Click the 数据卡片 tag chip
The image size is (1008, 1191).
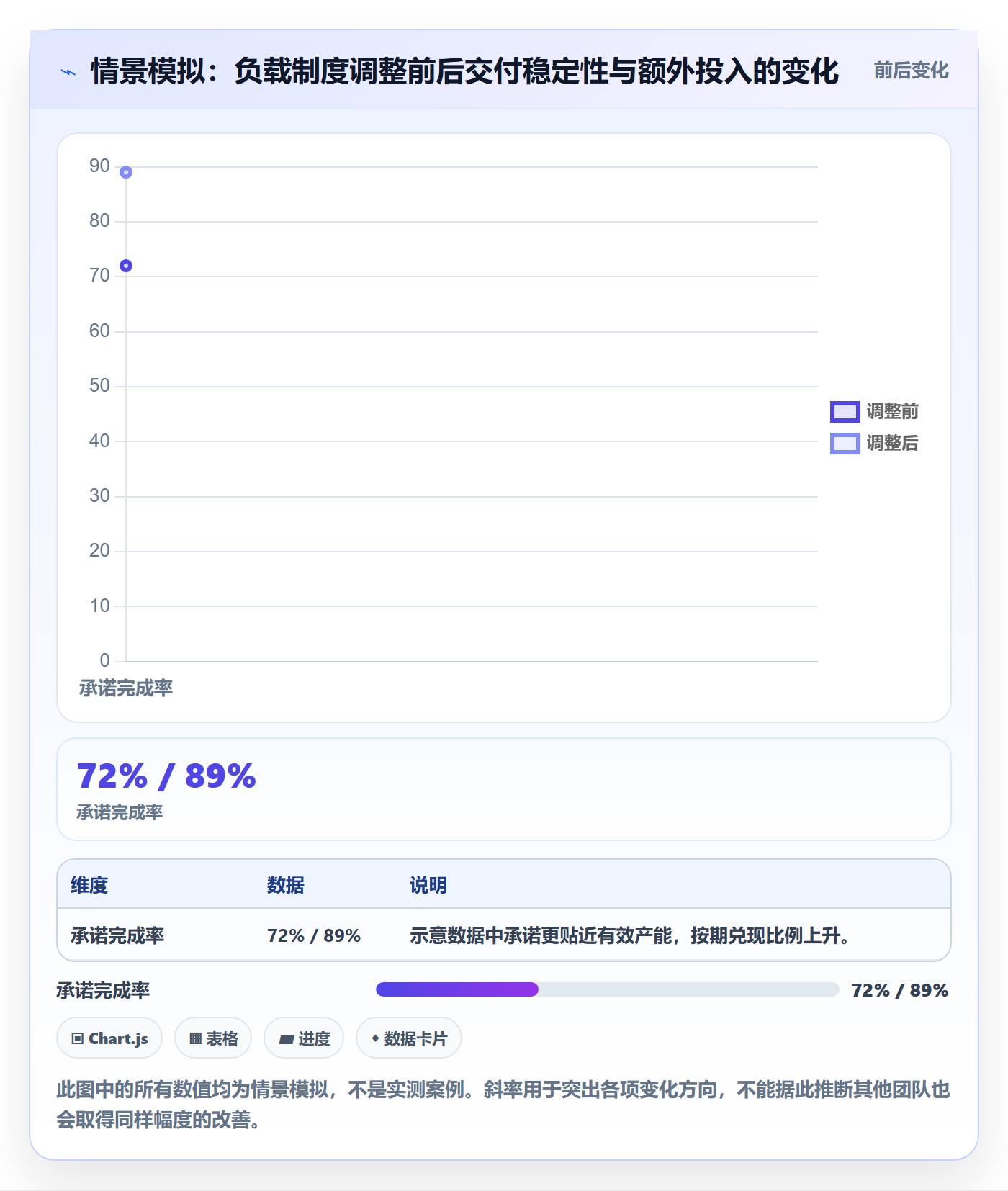(x=409, y=1038)
